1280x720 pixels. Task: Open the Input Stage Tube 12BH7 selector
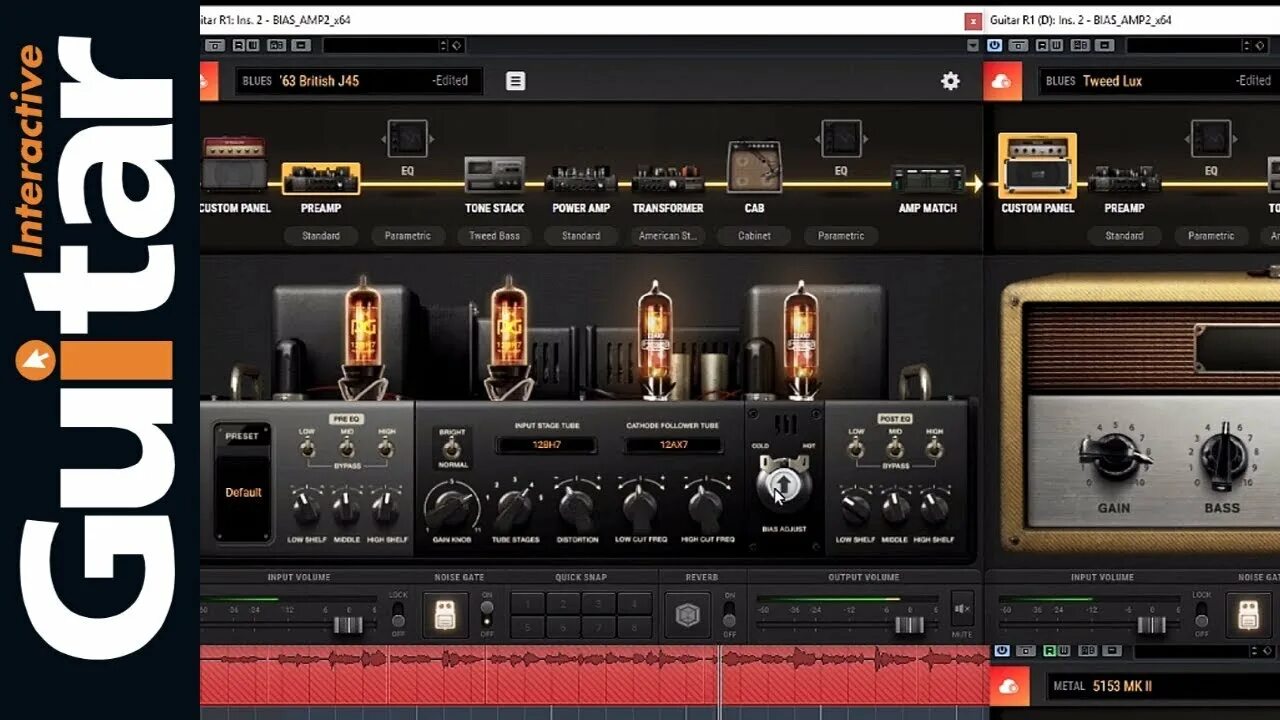[x=547, y=445]
